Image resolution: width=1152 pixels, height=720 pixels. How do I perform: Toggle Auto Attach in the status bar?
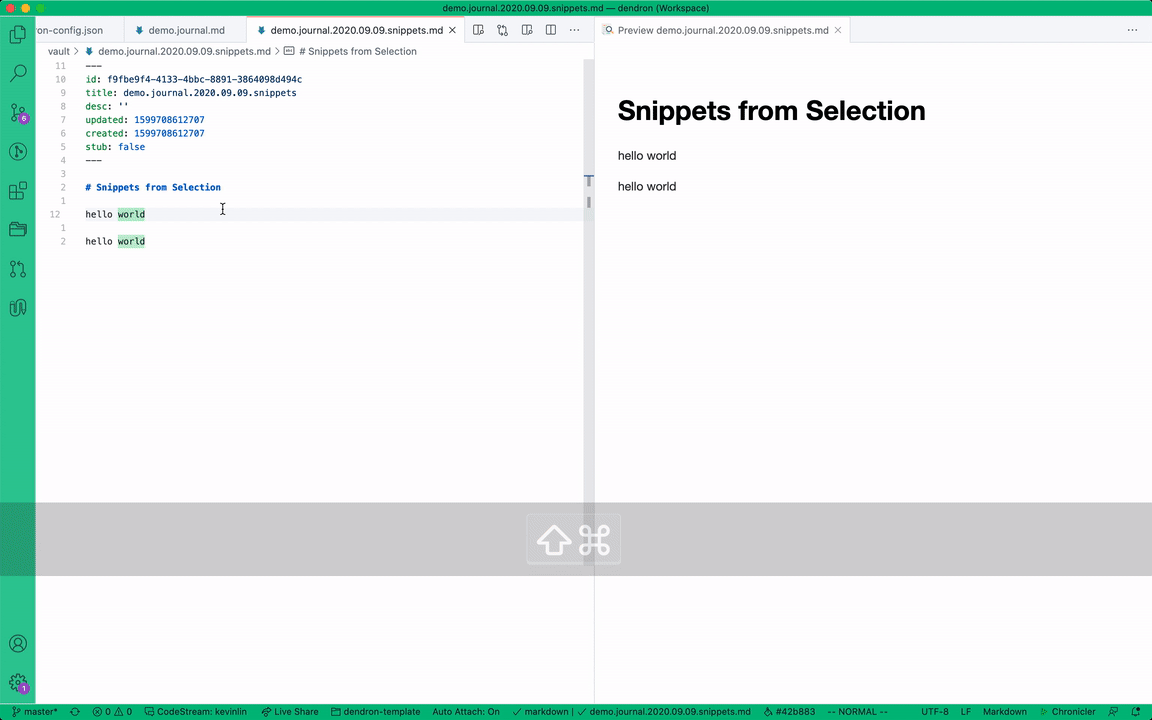pos(466,712)
